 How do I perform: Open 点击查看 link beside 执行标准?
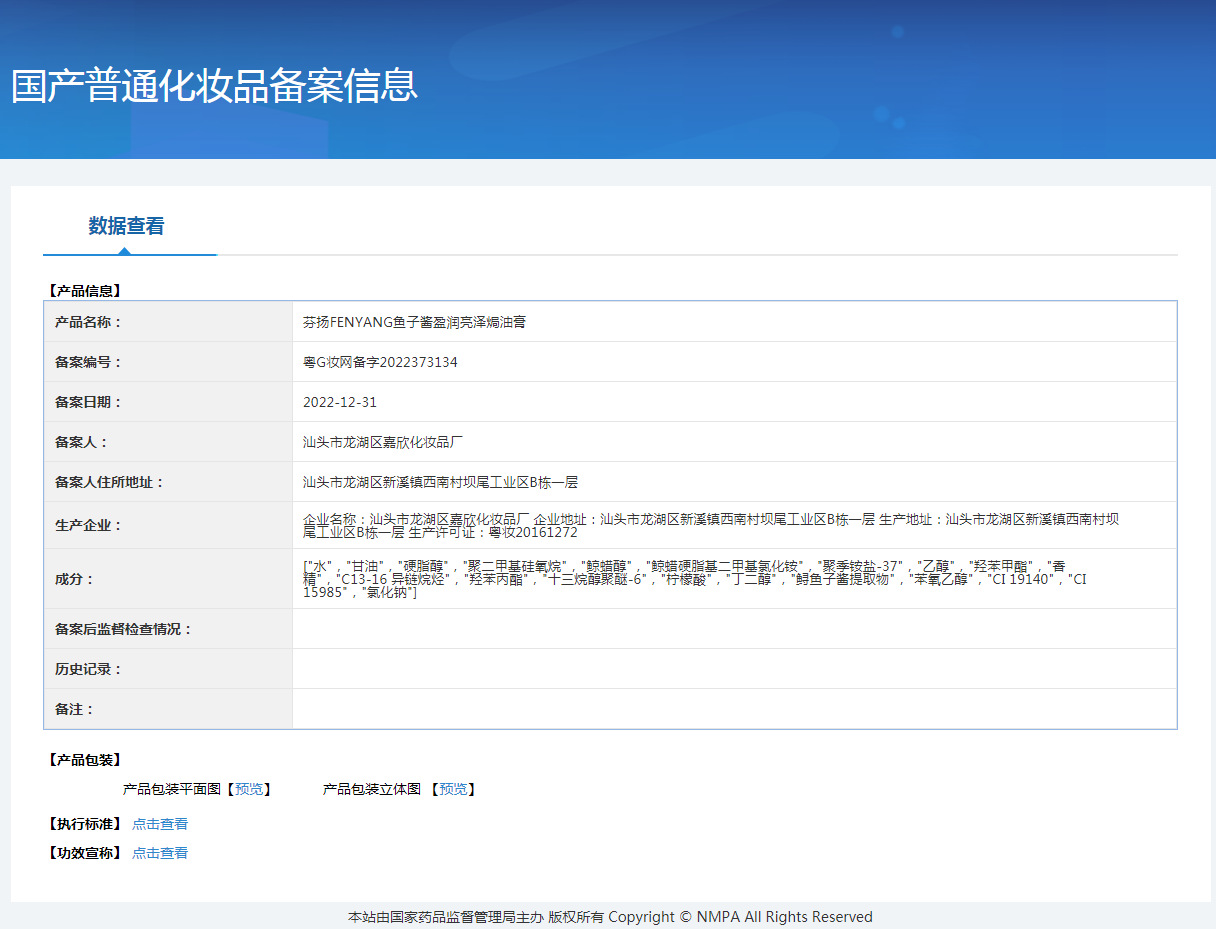pyautogui.click(x=160, y=824)
